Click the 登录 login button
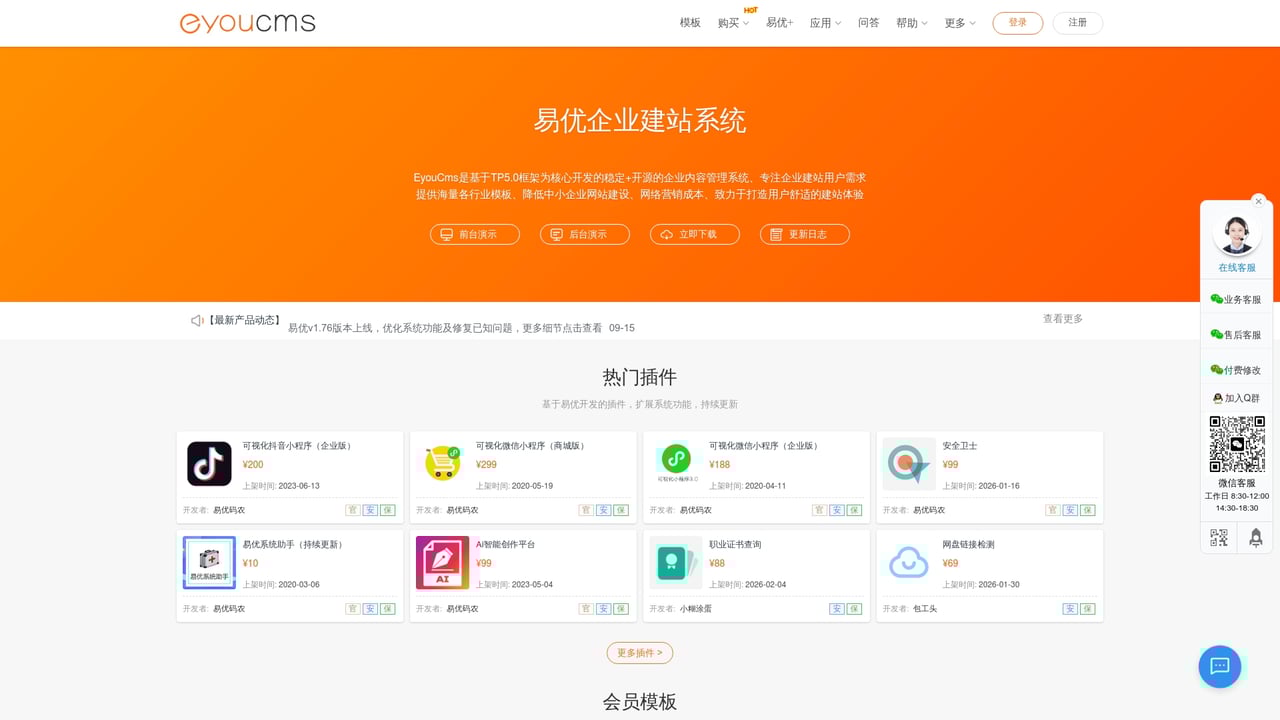 click(x=1017, y=22)
